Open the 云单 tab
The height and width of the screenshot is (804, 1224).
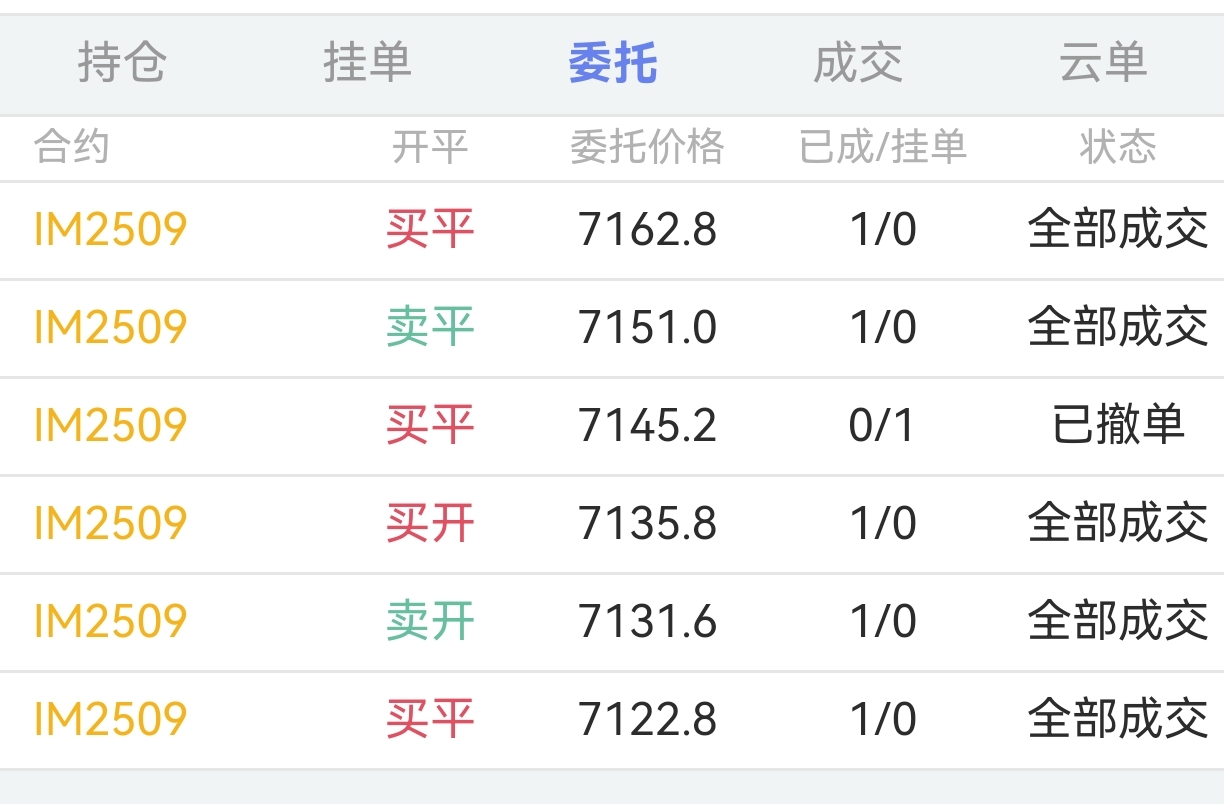tap(1103, 63)
